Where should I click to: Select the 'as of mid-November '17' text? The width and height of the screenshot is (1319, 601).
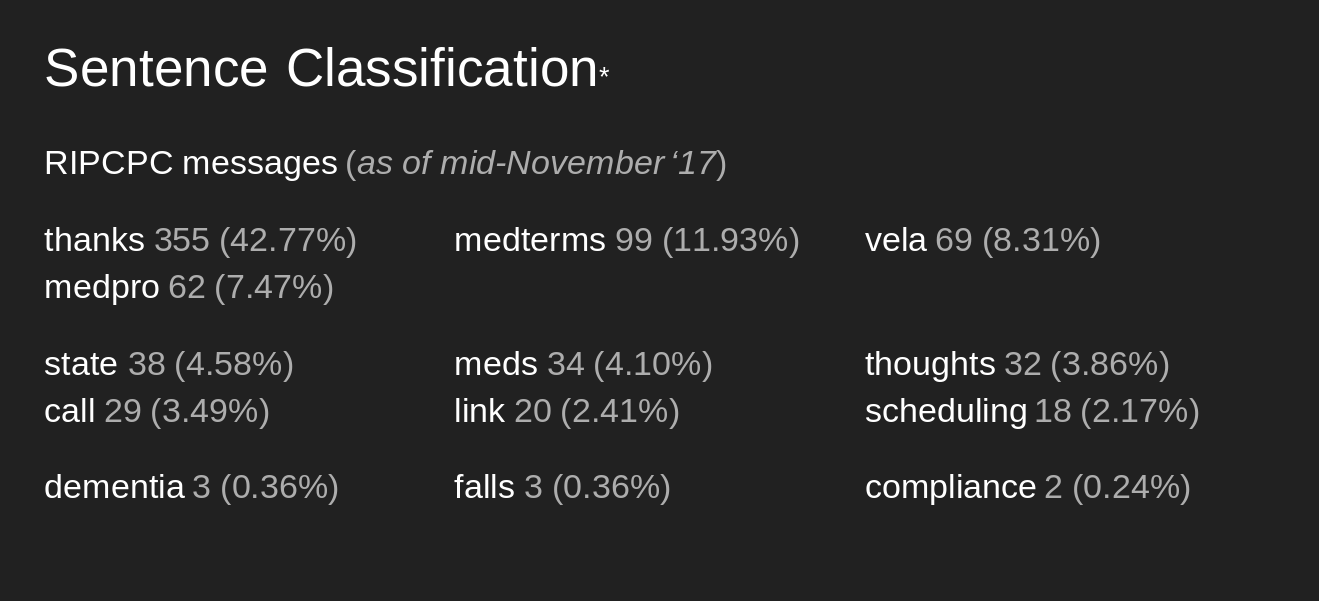point(536,162)
